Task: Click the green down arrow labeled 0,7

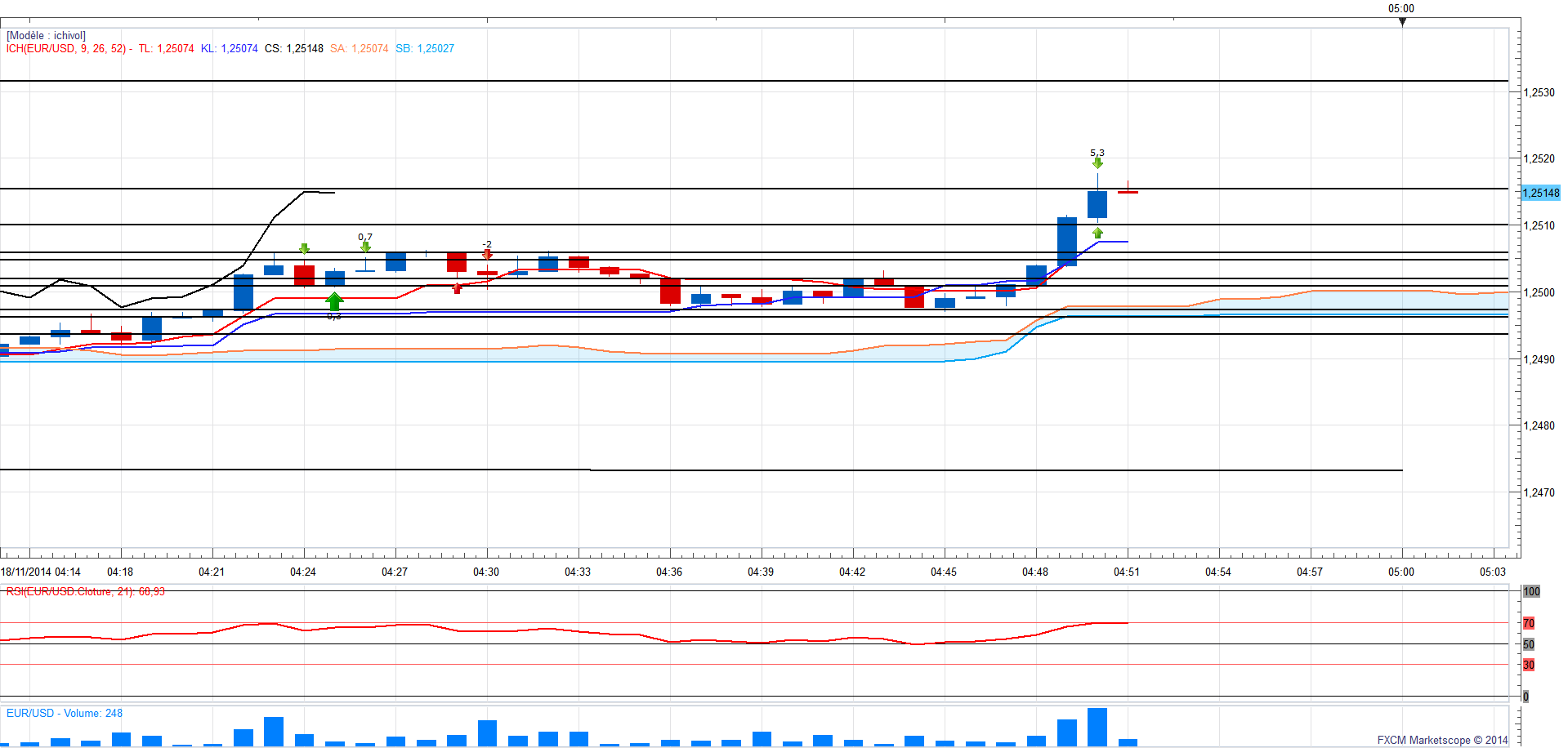Action: click(365, 247)
